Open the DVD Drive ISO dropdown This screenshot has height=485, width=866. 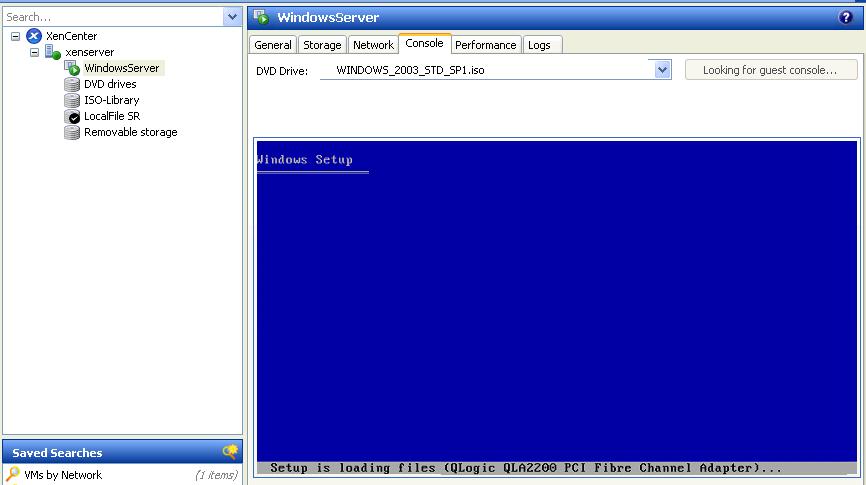pyautogui.click(x=661, y=70)
